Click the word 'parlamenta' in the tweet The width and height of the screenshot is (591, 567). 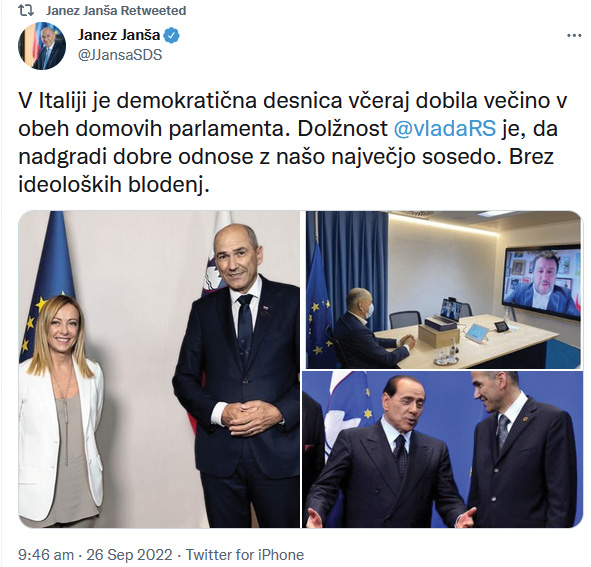[x=226, y=129]
